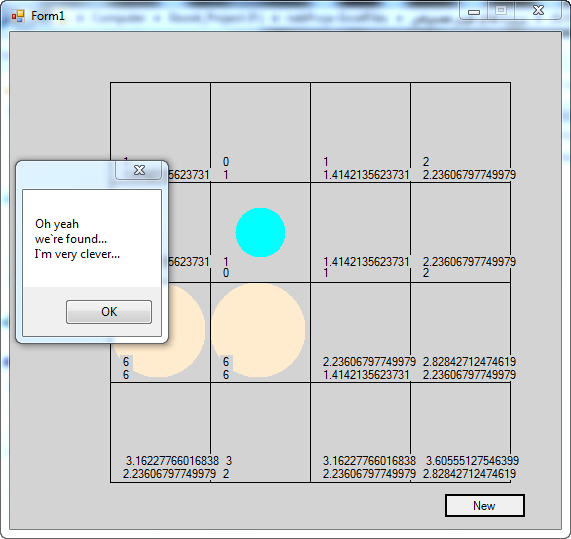Click the cell showing 2.82842712474619 above 2.2360679
Screen dimensions: 571x539
[x=461, y=332]
